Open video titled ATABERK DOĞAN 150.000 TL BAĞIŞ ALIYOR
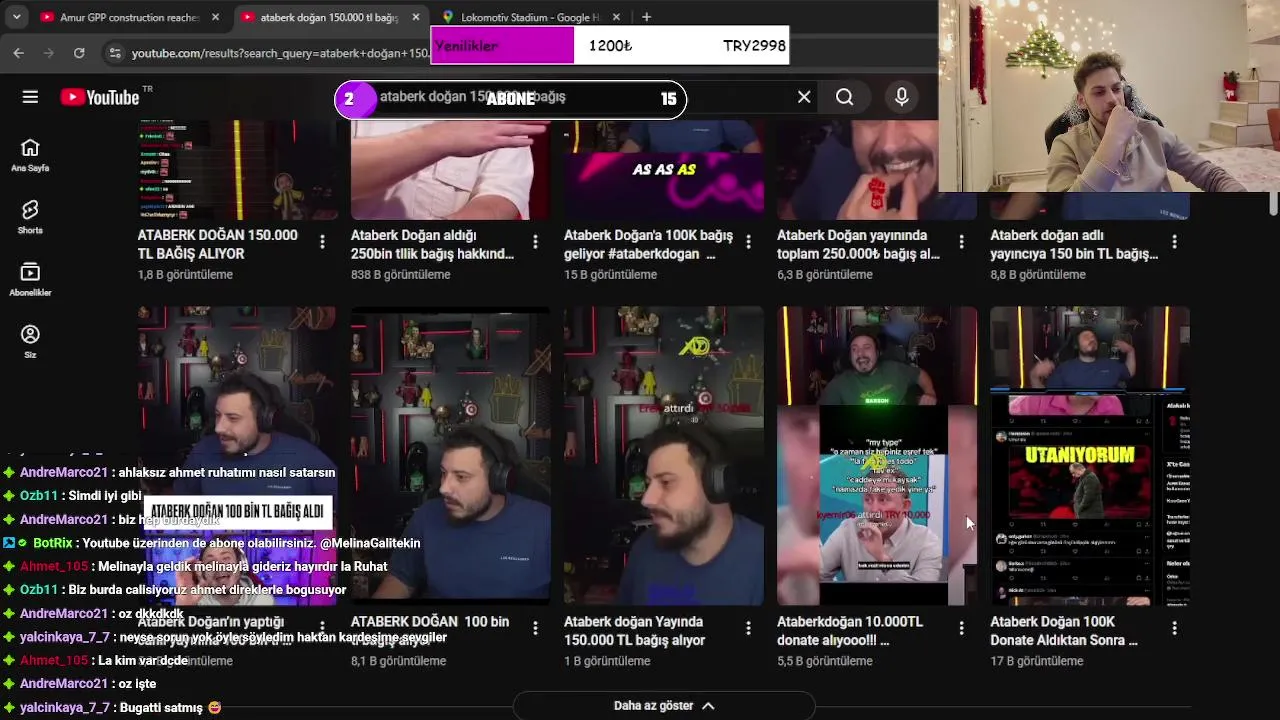This screenshot has width=1280, height=720. 217,245
